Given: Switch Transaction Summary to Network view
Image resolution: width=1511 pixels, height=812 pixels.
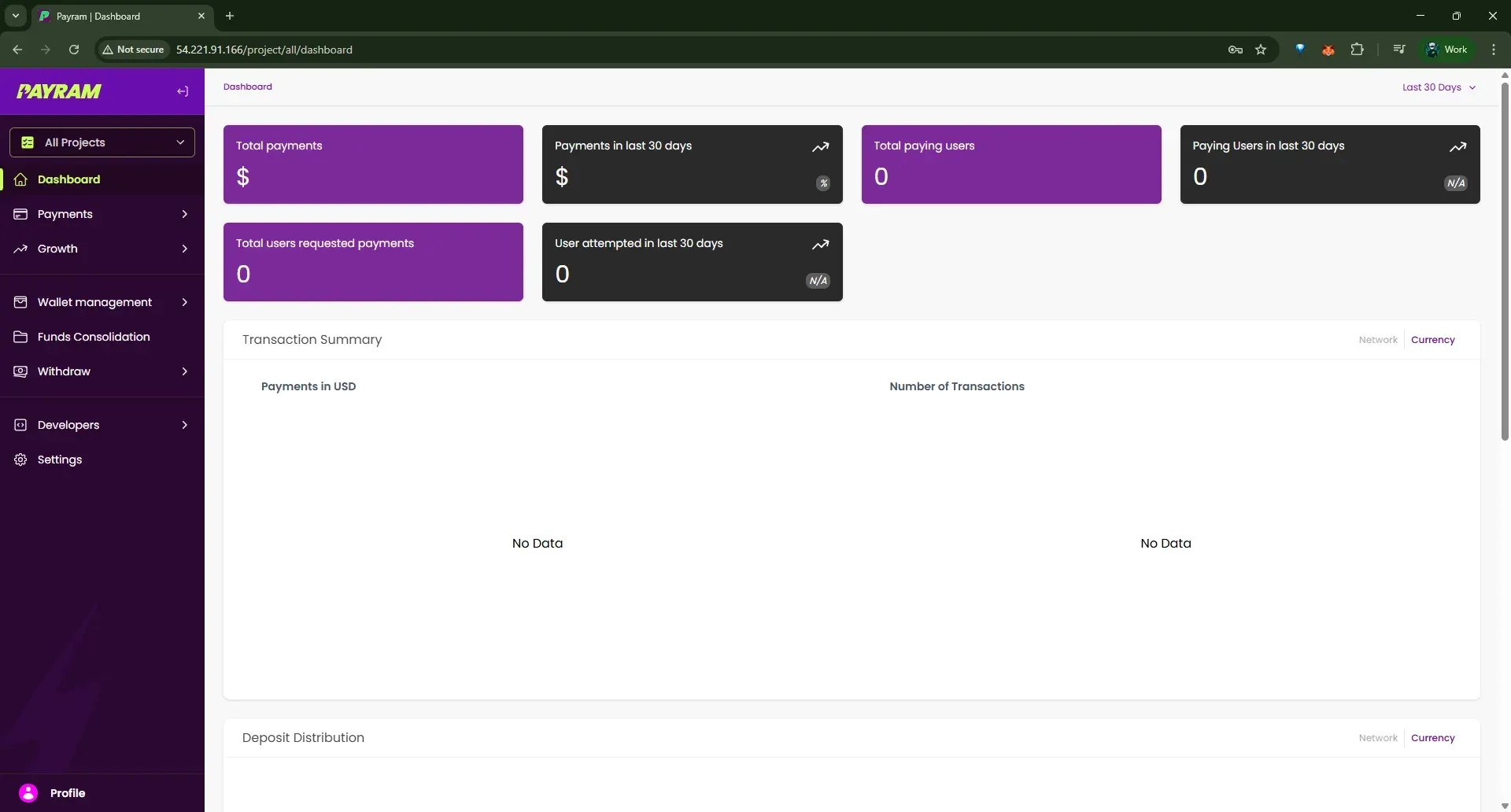Looking at the screenshot, I should coord(1377,340).
